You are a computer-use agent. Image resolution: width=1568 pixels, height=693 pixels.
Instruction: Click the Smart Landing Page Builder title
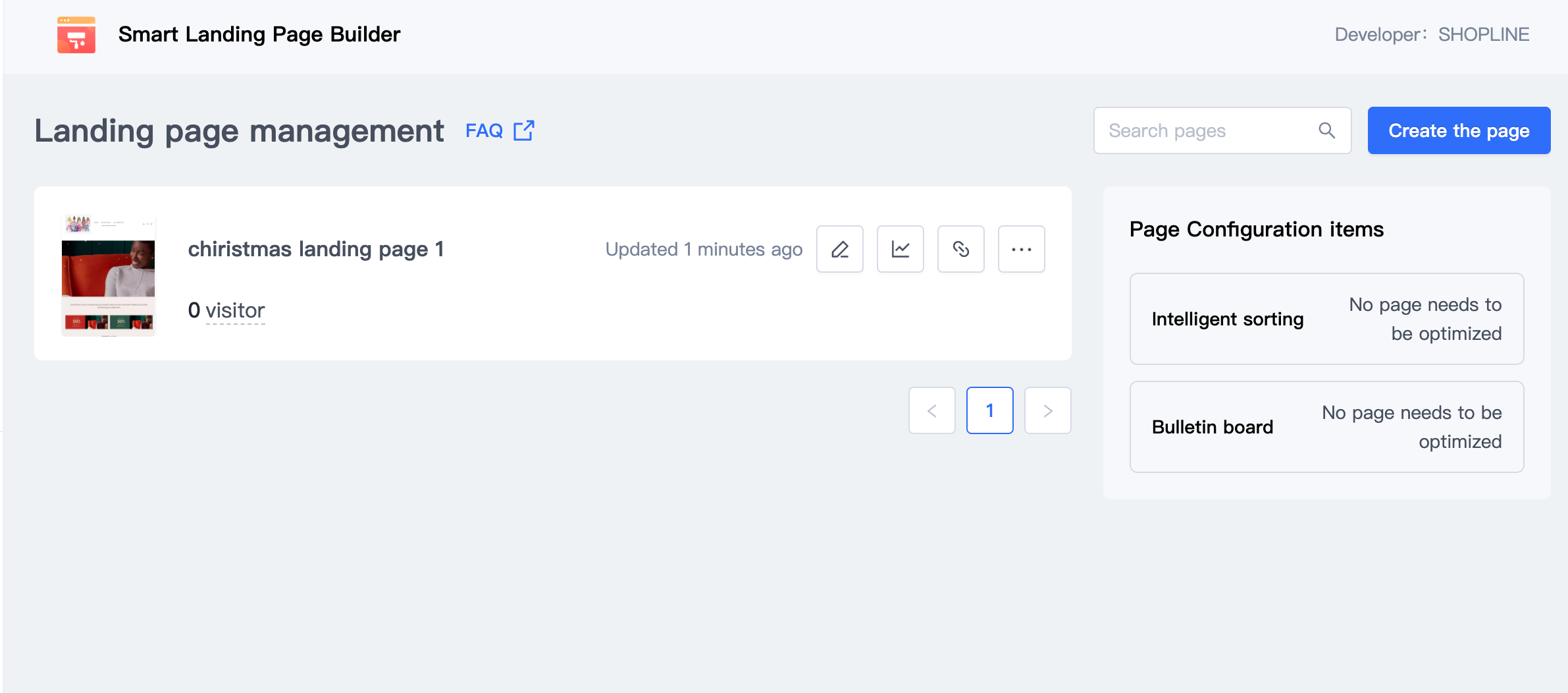(259, 34)
